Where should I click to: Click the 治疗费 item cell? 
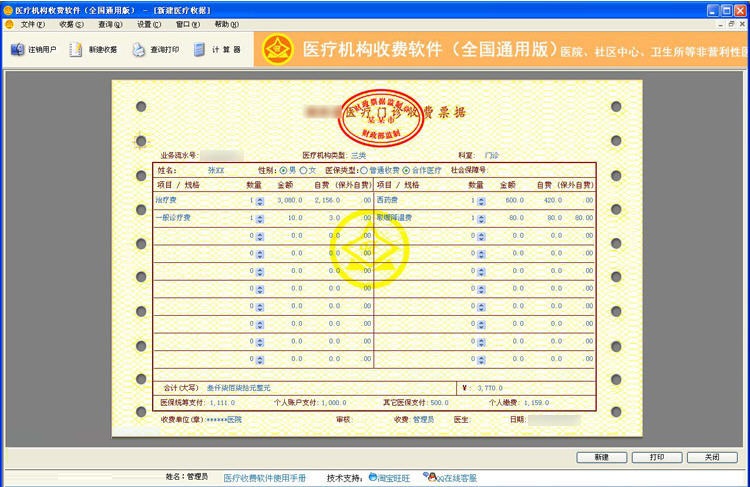point(166,200)
